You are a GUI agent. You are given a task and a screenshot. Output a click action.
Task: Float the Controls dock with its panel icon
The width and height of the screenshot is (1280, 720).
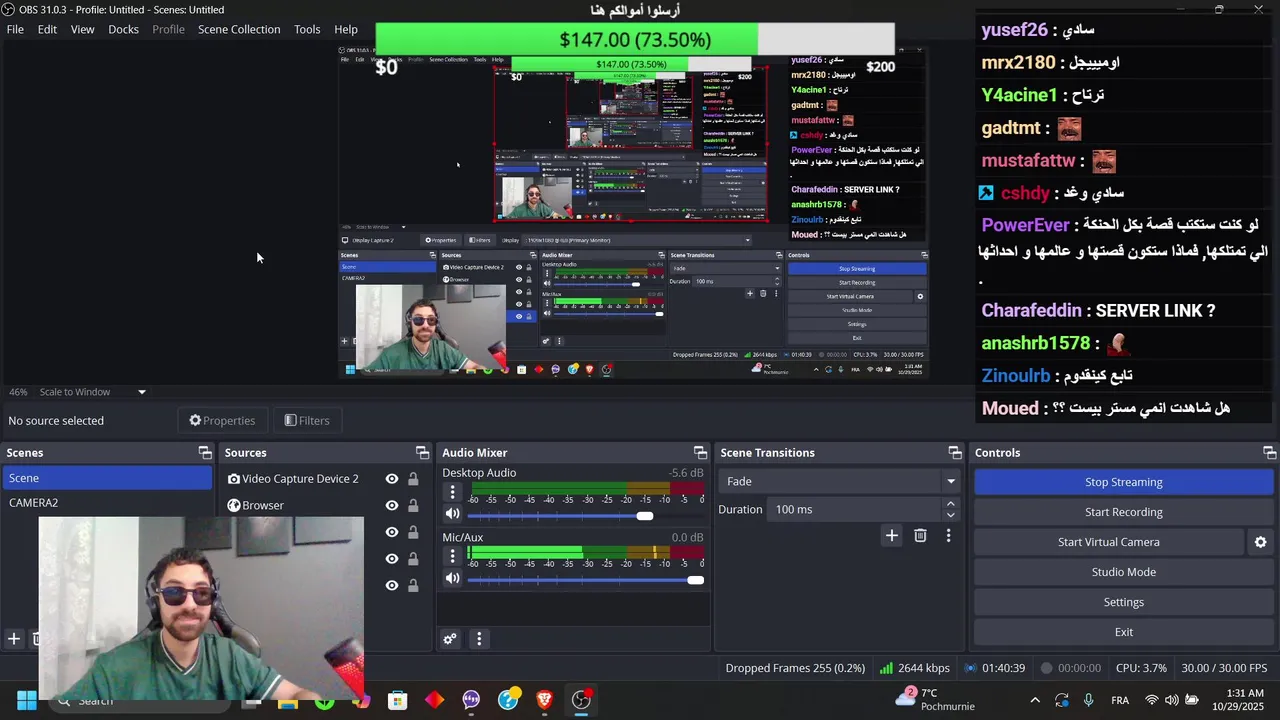tap(1269, 453)
